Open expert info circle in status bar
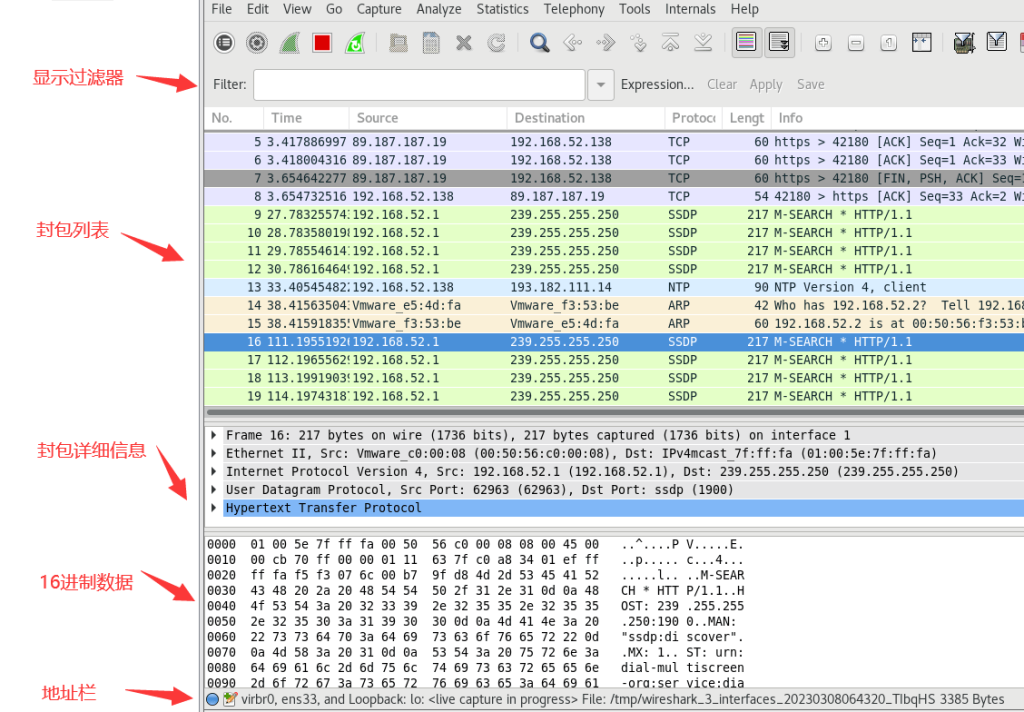This screenshot has height=712, width=1024. click(212, 700)
